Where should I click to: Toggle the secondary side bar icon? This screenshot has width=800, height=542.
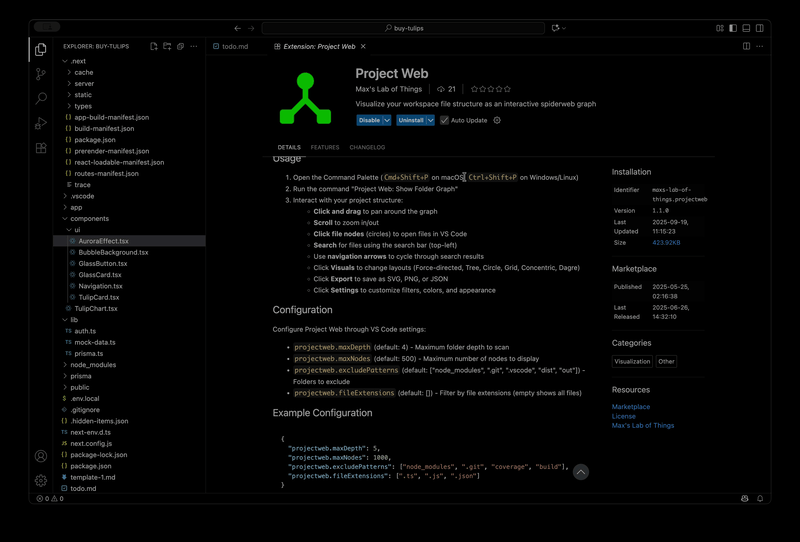(x=760, y=28)
